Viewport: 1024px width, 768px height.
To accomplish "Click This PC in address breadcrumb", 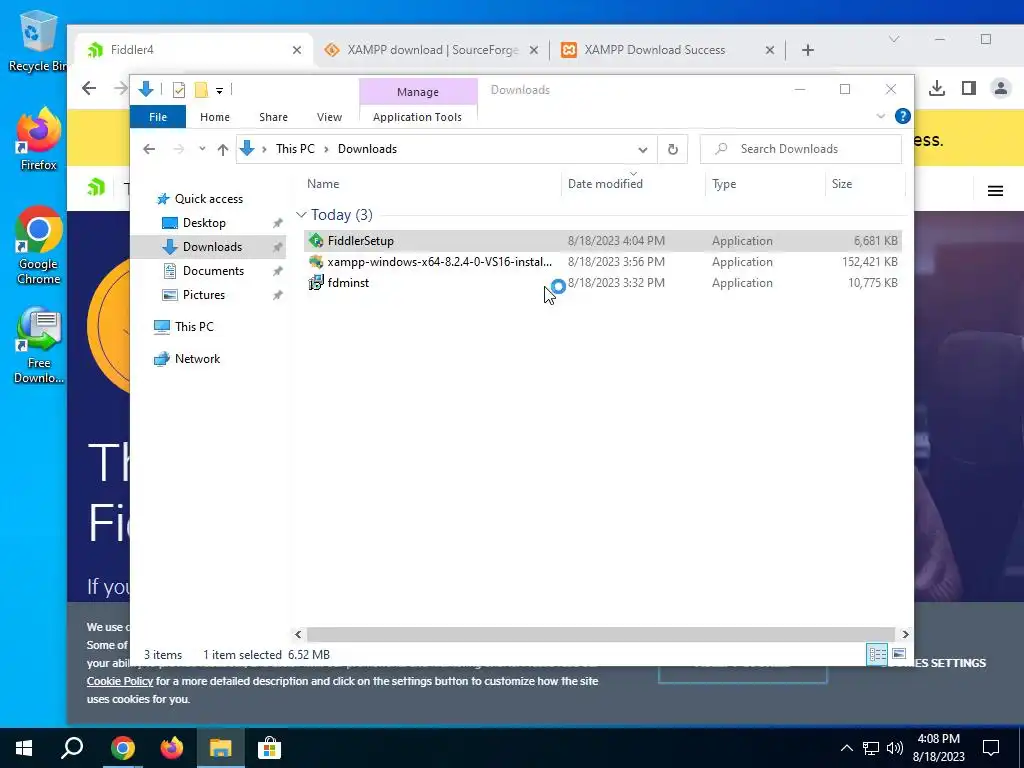I will [295, 149].
